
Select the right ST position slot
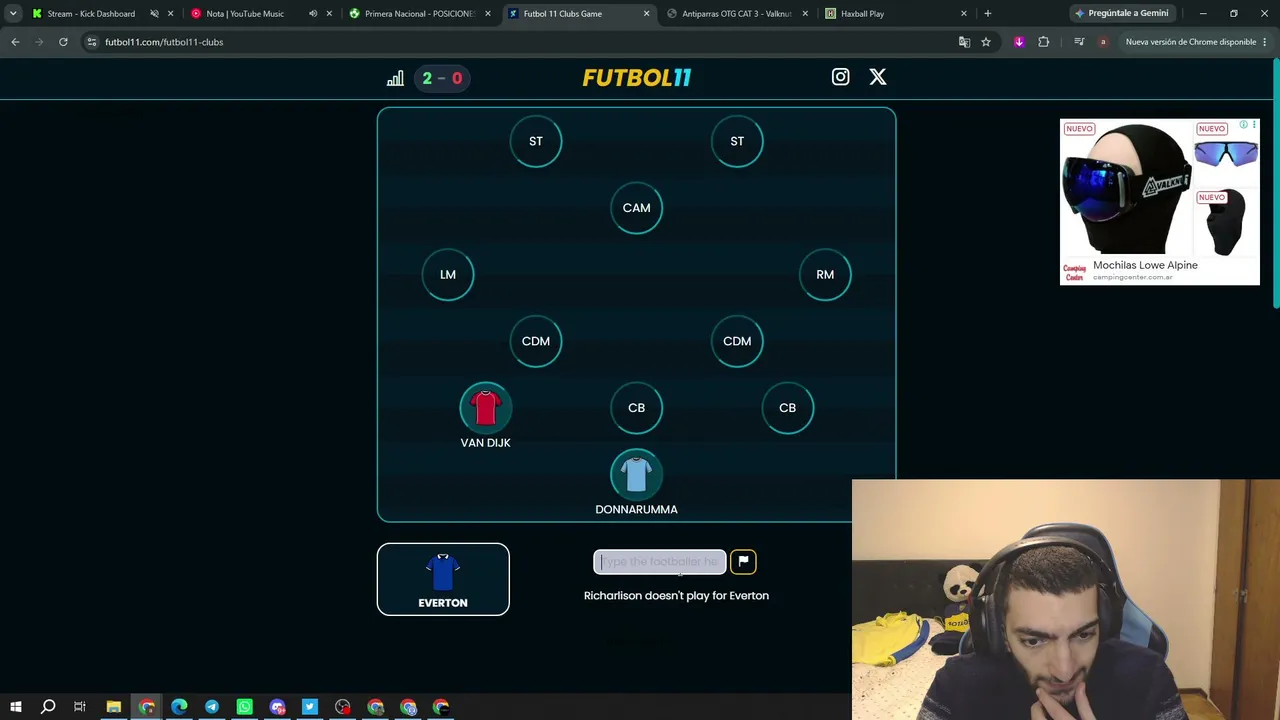737,141
